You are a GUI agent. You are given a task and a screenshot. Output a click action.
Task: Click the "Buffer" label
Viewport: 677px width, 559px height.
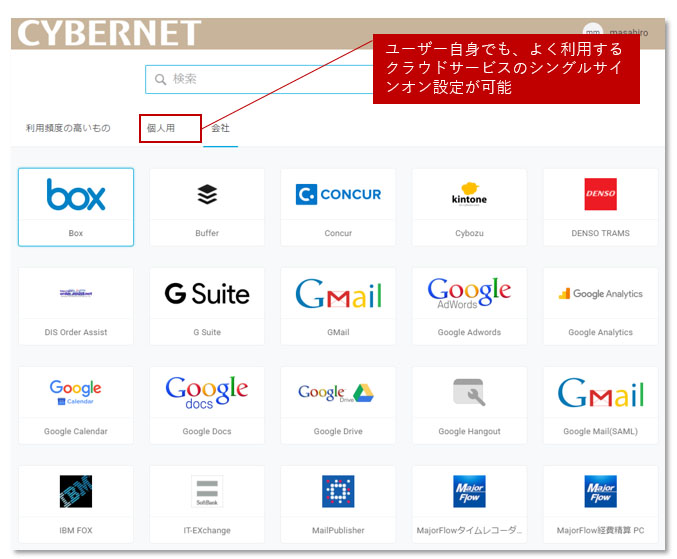coord(207,233)
